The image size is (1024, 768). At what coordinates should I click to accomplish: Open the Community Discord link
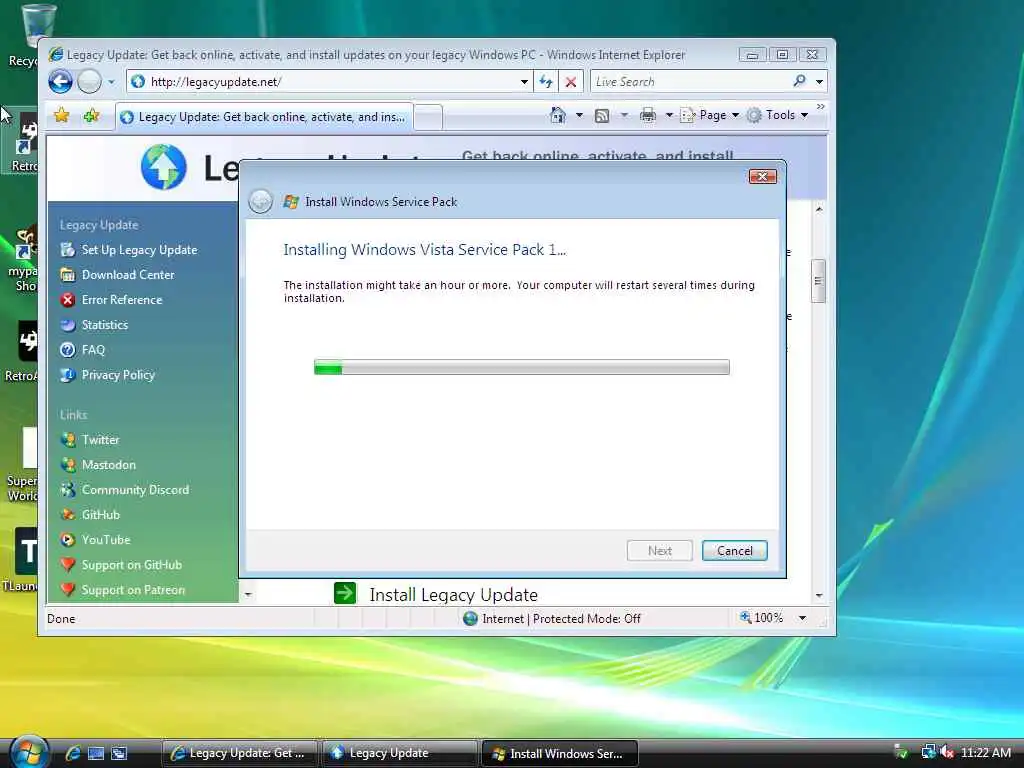click(x=135, y=490)
